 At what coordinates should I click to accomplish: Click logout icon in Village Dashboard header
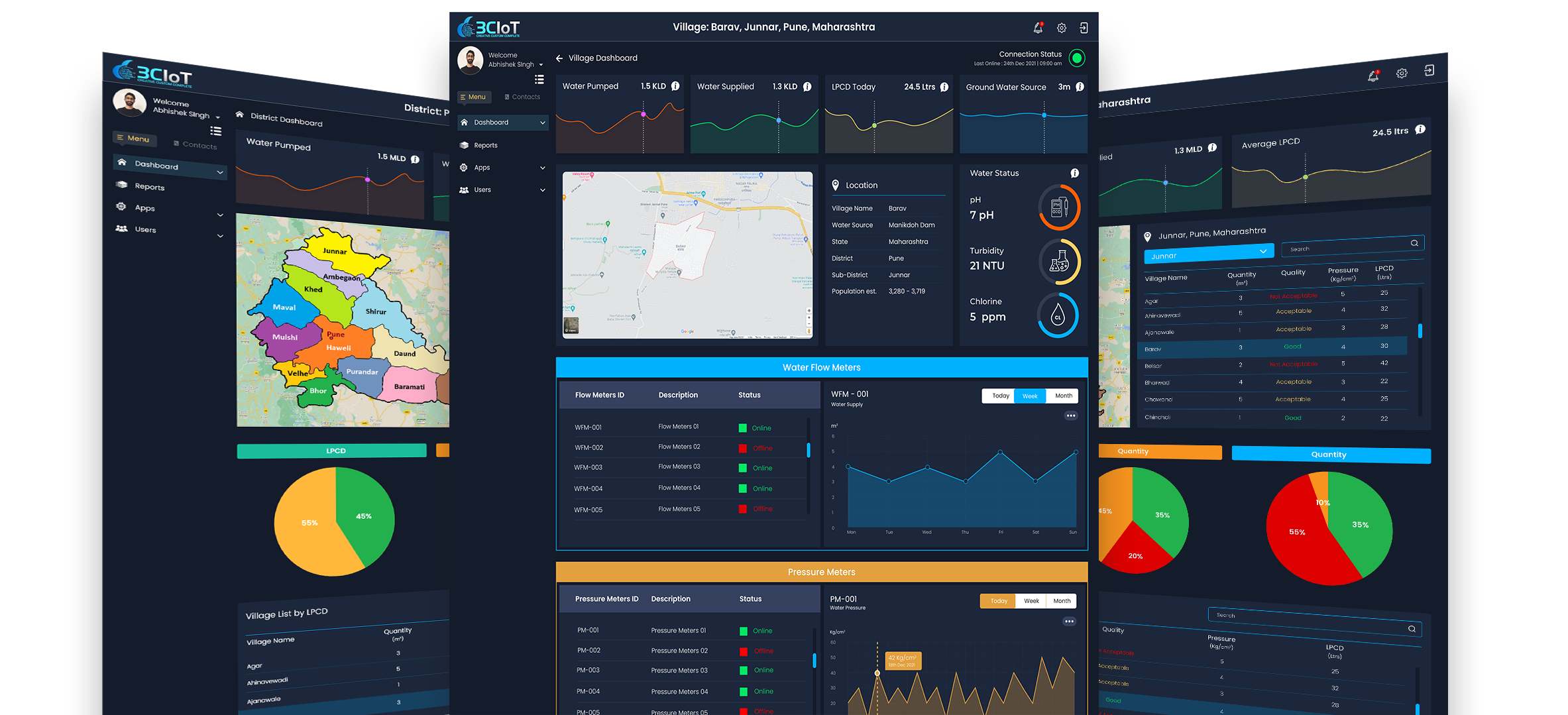(1084, 28)
